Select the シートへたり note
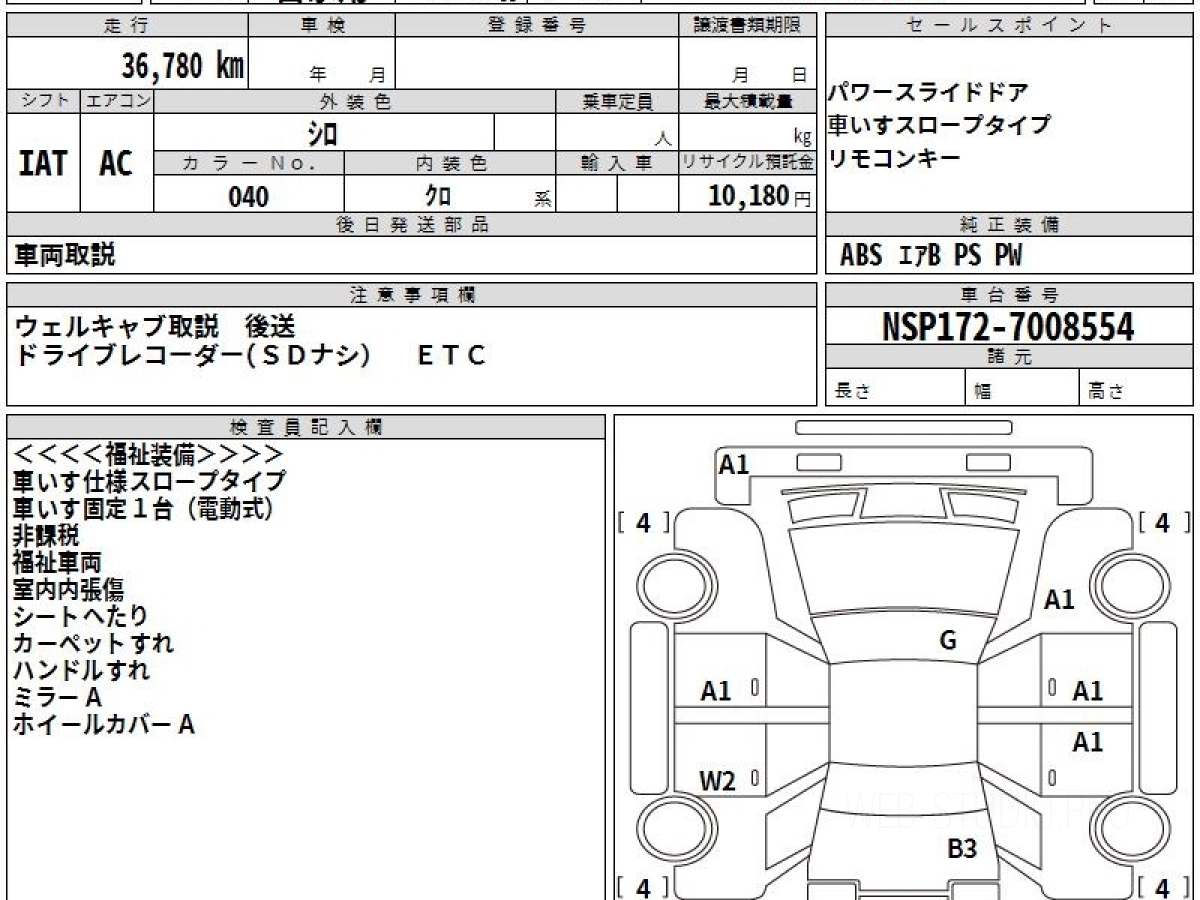This screenshot has height=900, width=1200. click(80, 617)
